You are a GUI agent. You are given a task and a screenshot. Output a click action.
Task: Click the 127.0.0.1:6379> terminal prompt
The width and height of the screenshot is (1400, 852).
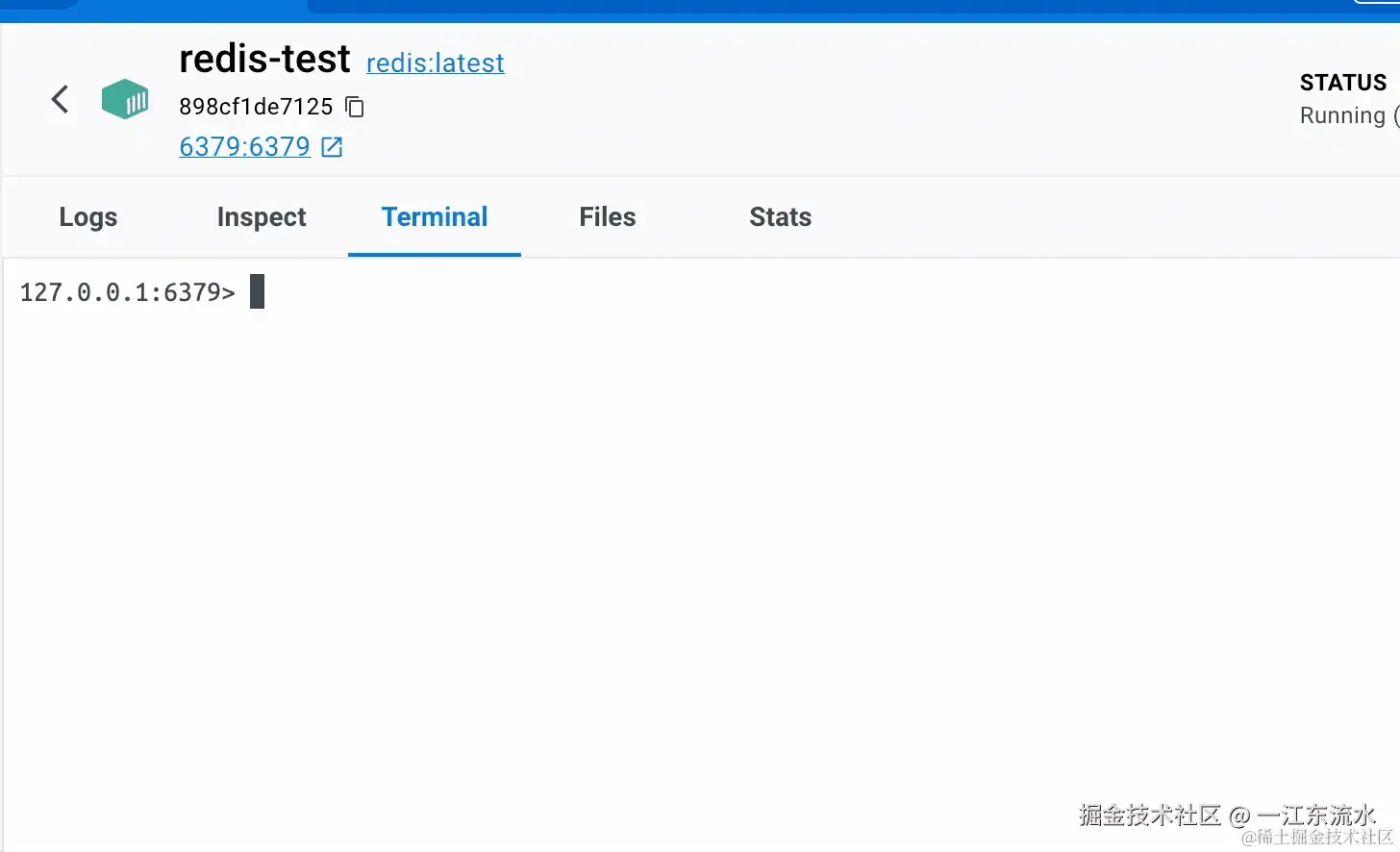click(127, 292)
